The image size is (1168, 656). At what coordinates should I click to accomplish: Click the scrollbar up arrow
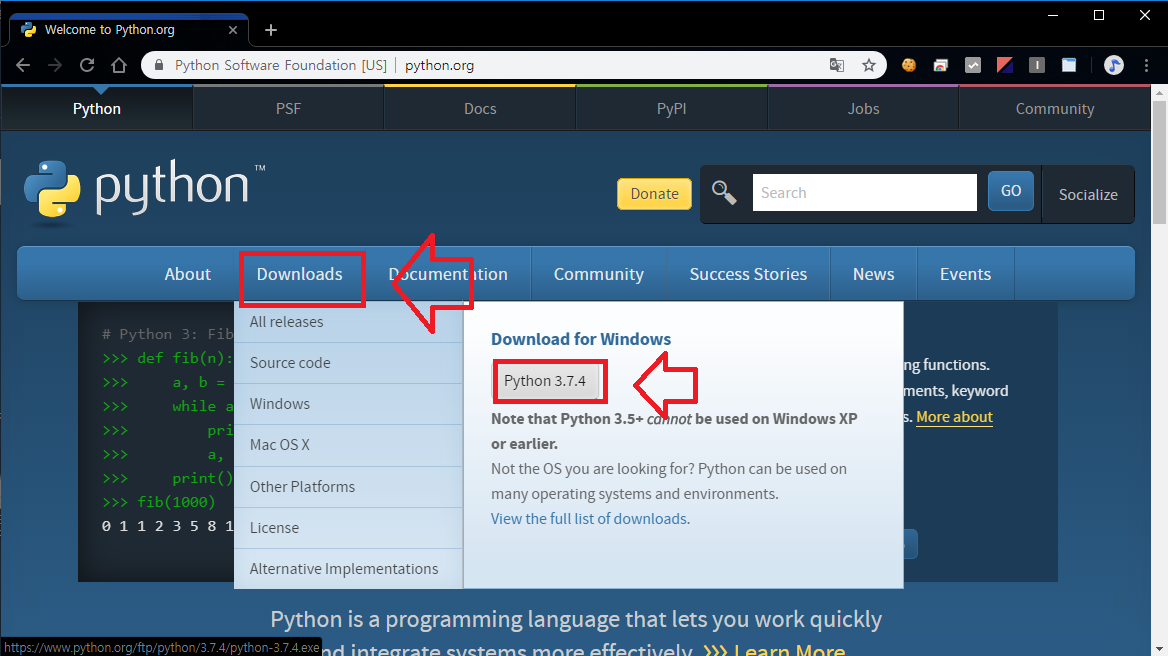[1159, 93]
